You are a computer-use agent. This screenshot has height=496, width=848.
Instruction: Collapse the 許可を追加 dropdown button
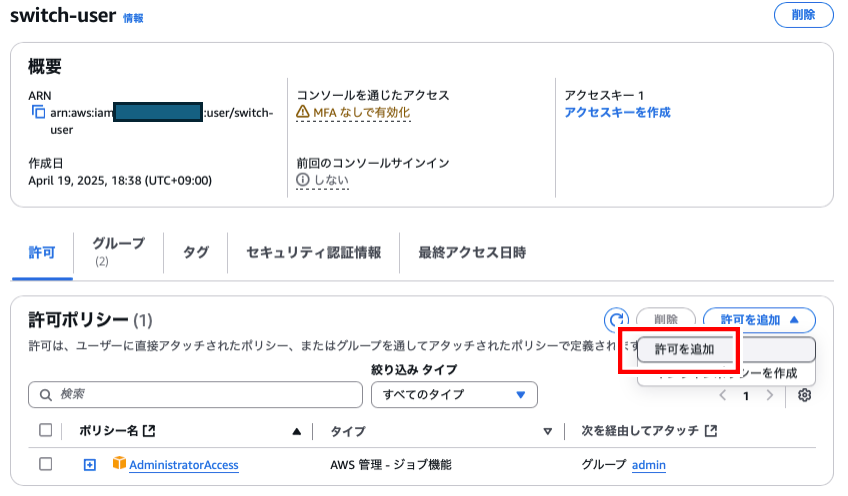(759, 320)
